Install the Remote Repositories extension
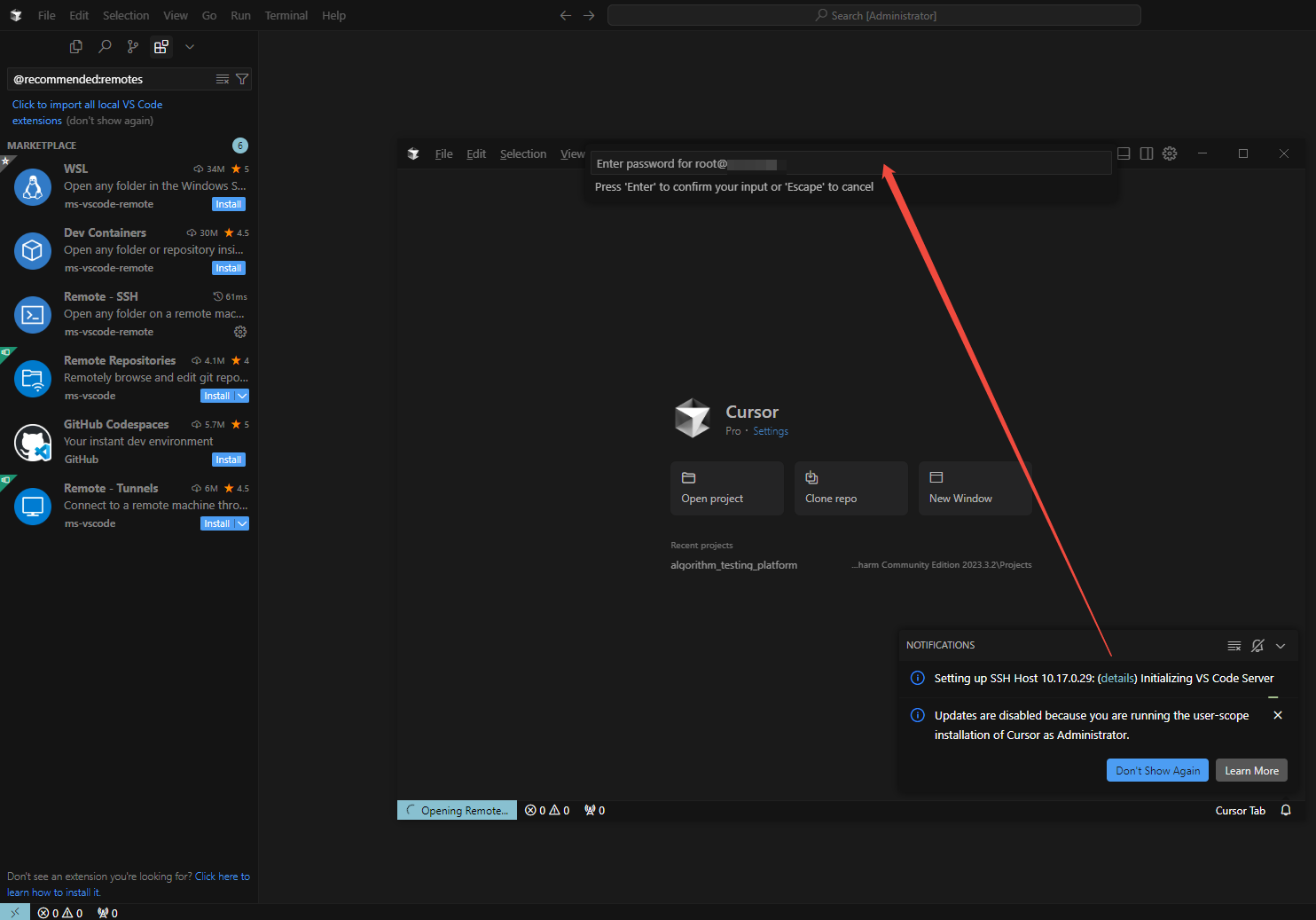Image resolution: width=1316 pixels, height=920 pixels. click(x=216, y=396)
